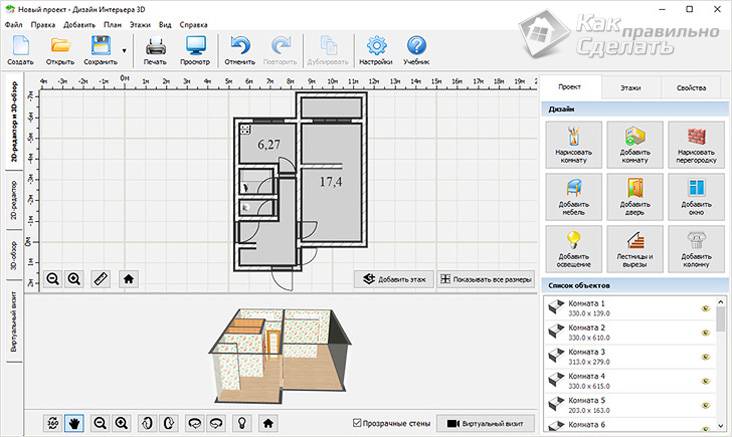Image resolution: width=732 pixels, height=437 pixels.
Task: Toggle visibility eye for Комната 3
Action: tap(706, 357)
